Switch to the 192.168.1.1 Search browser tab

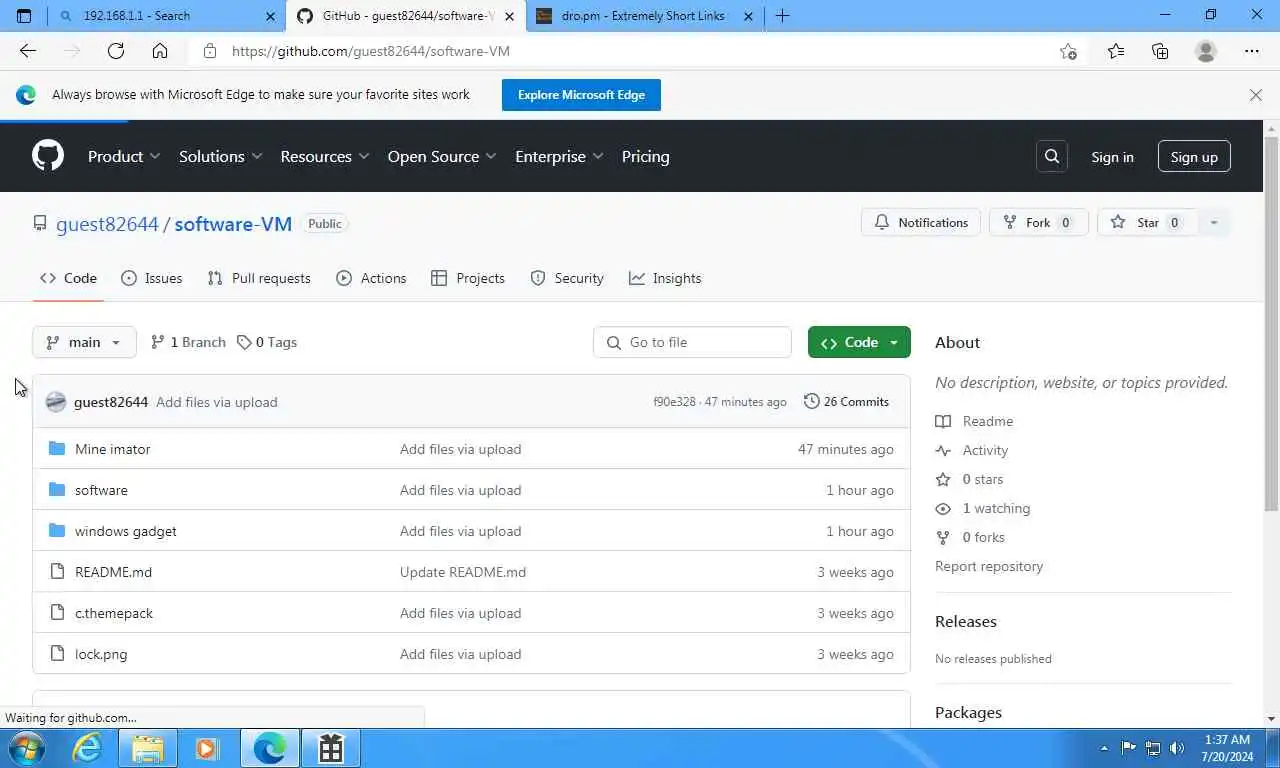point(166,16)
